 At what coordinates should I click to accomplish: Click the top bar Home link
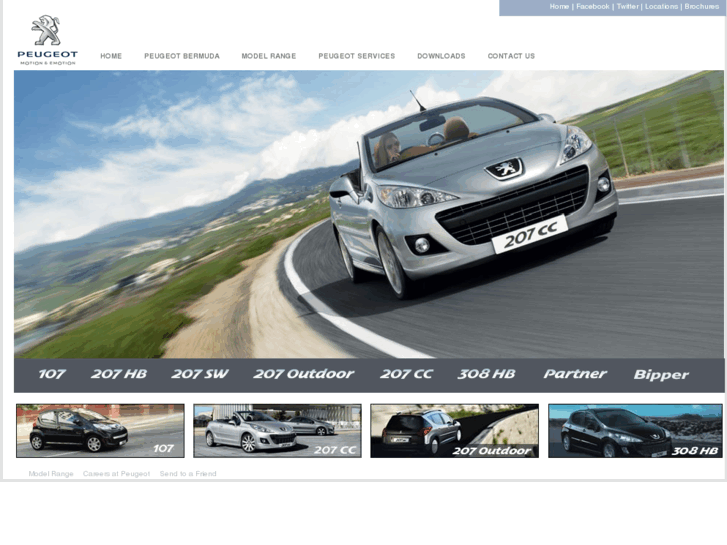click(559, 6)
